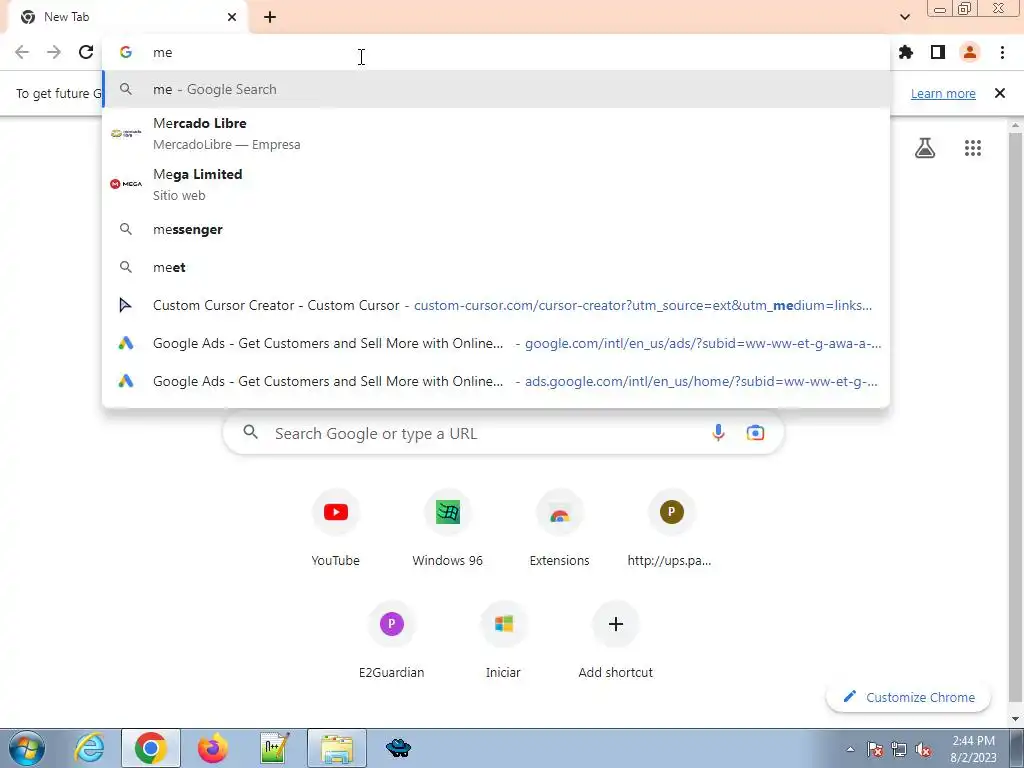Launch Firefox from taskbar

[213, 748]
